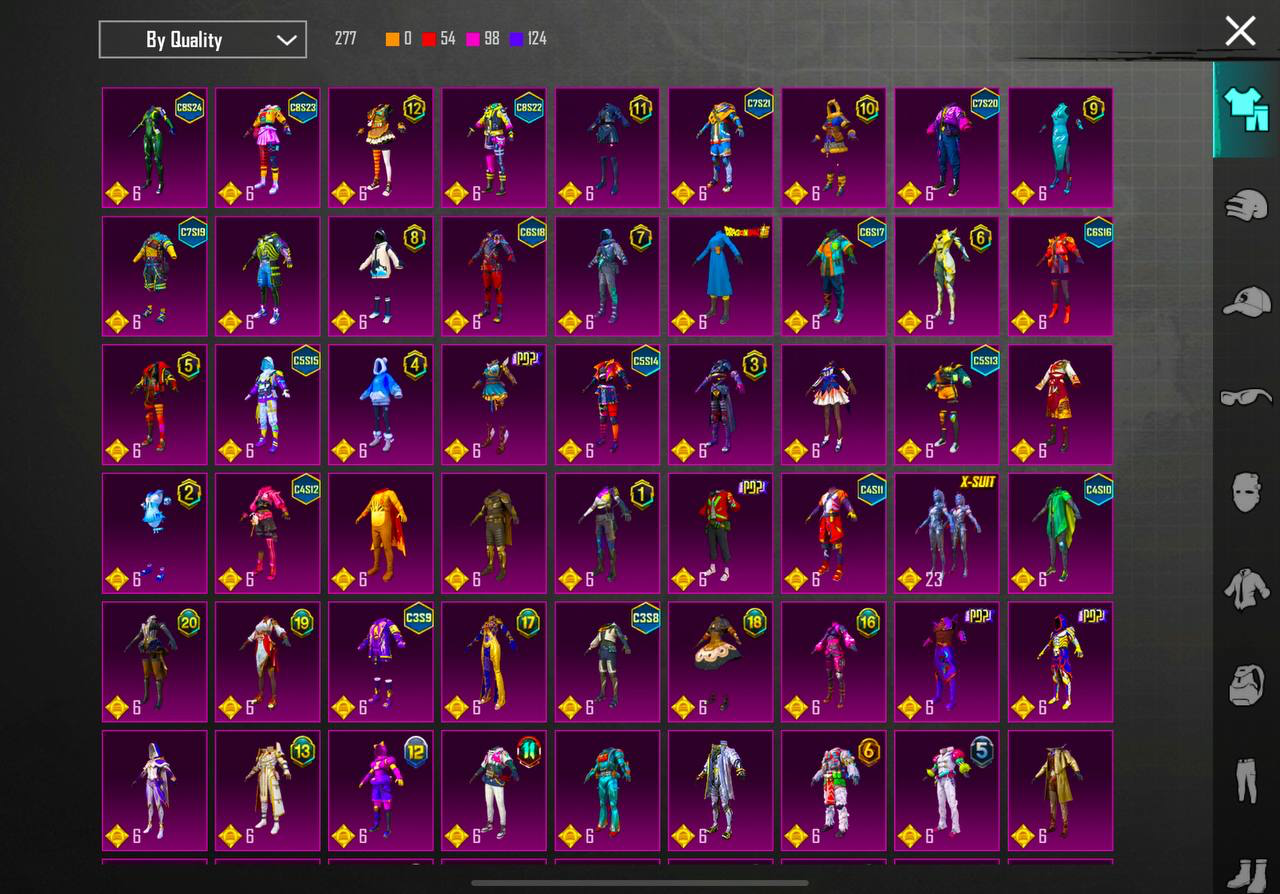Viewport: 1280px width, 894px height.
Task: Open the cap hats category
Action: [1246, 300]
